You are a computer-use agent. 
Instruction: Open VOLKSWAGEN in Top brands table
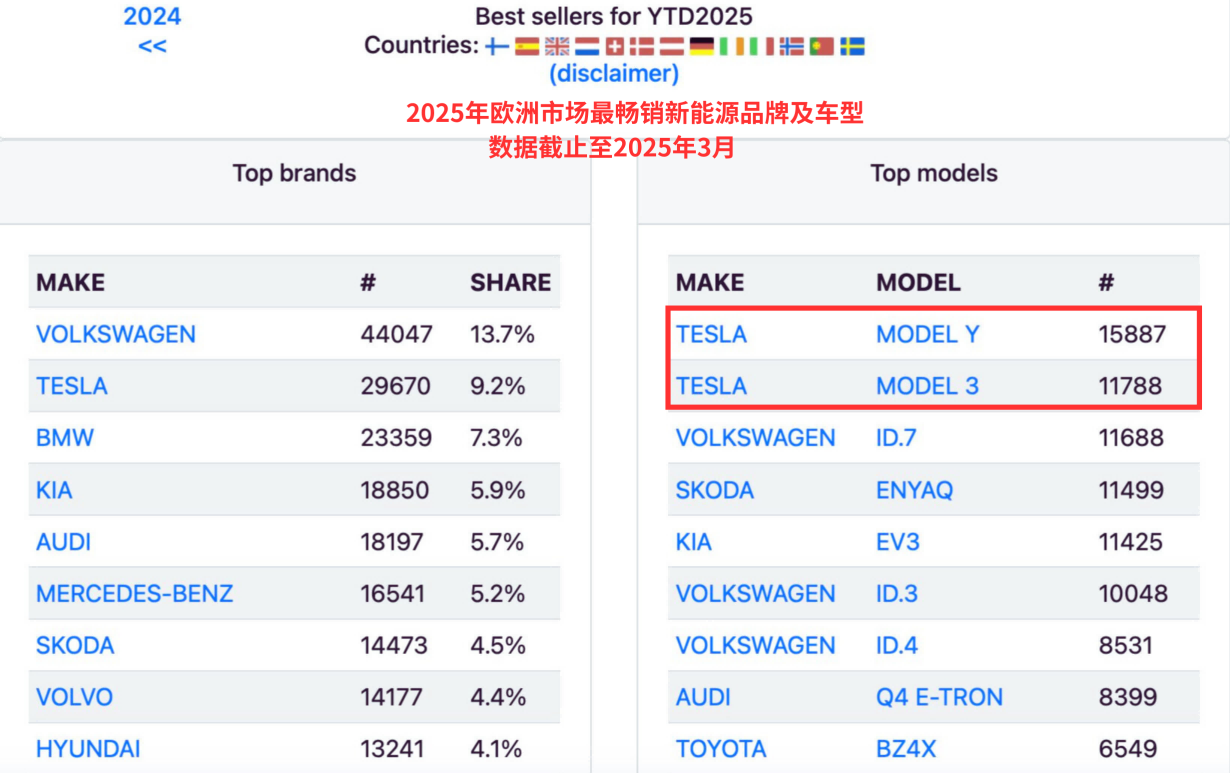(116, 334)
